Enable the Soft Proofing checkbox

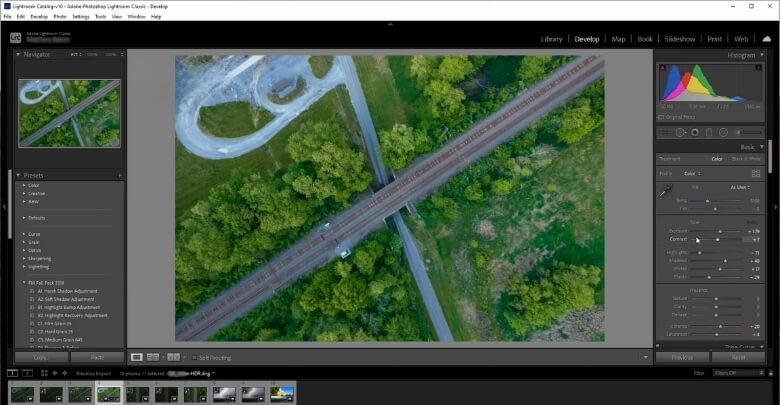click(195, 358)
